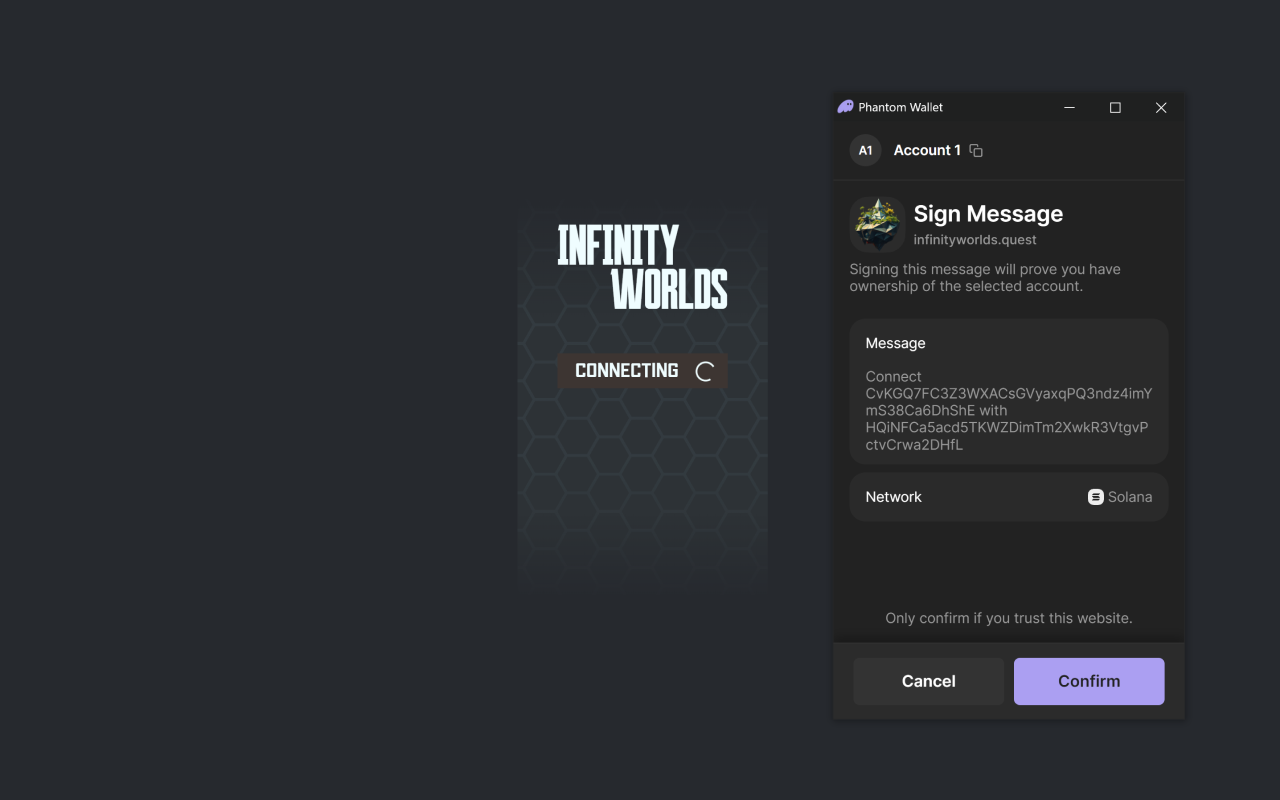Click the Sign Message heading

[x=988, y=214]
